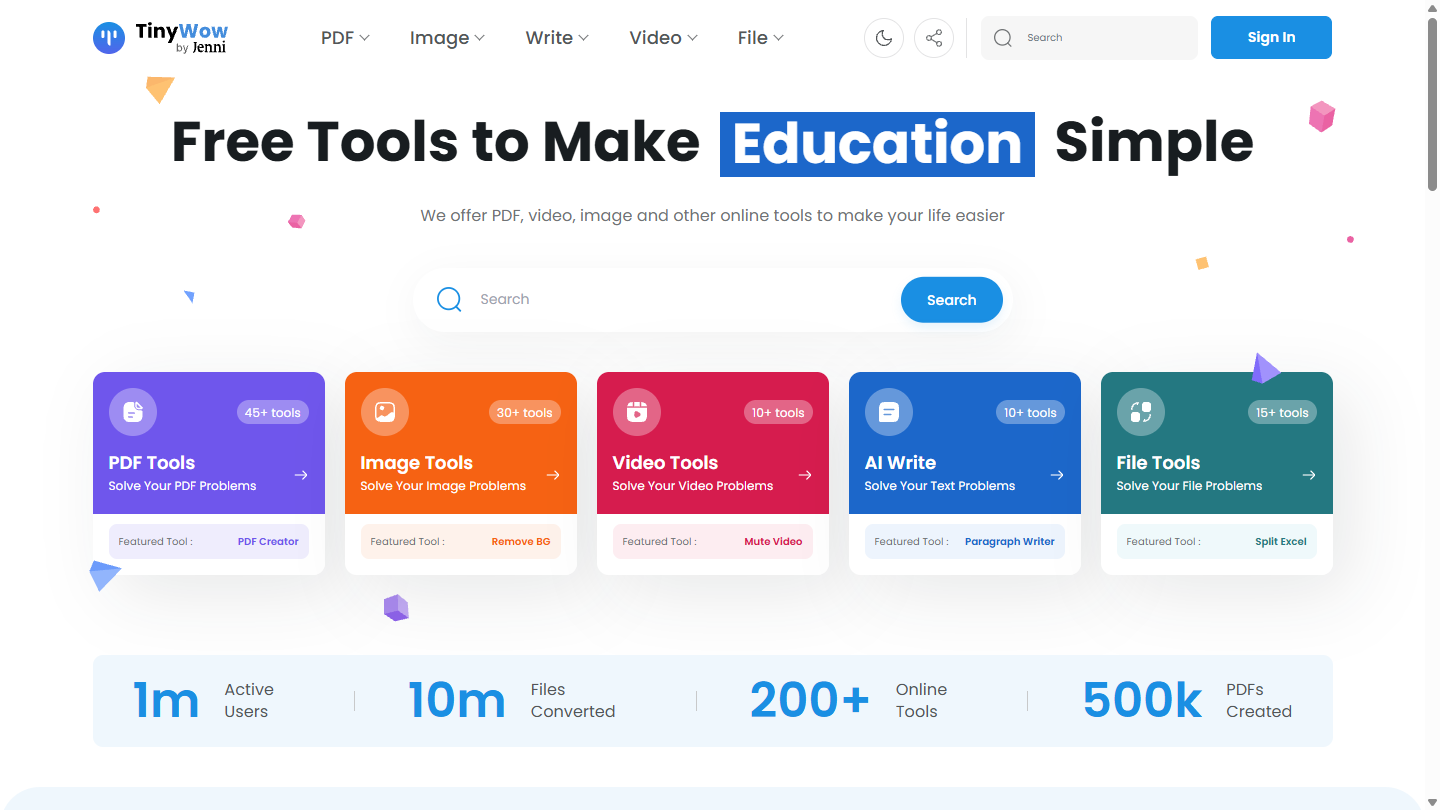Click the Sign In button
The width and height of the screenshot is (1440, 810).
[1271, 38]
